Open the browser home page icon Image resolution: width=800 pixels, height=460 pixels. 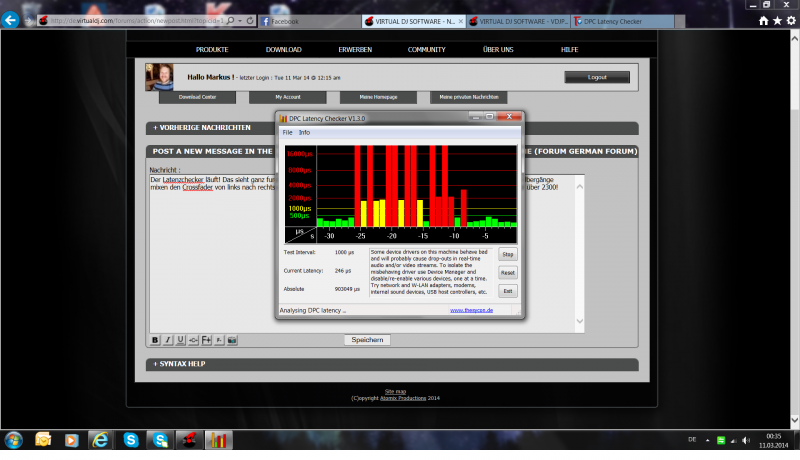click(x=763, y=21)
